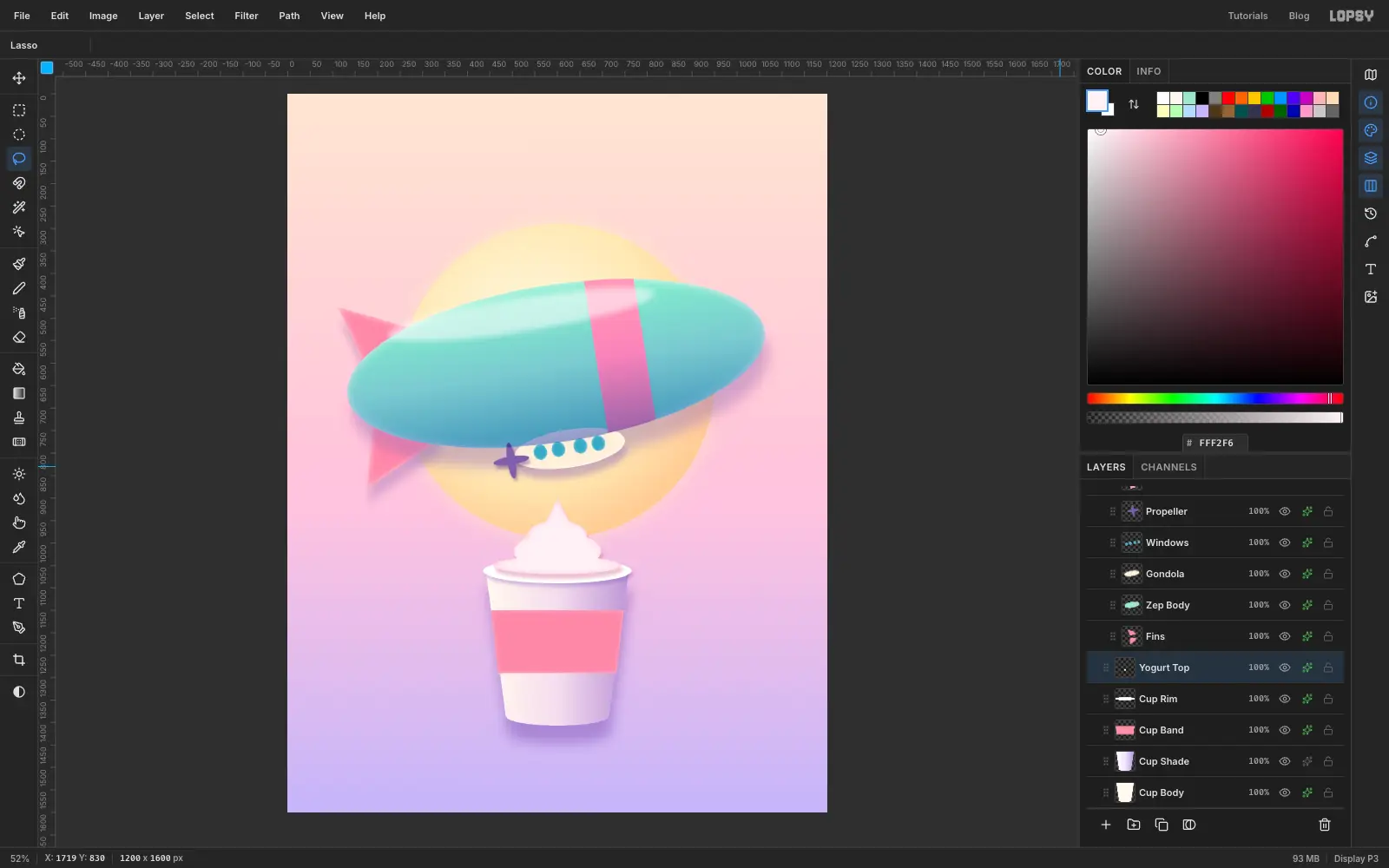The image size is (1389, 868).
Task: Select the Smudge finger tool
Action: [19, 523]
